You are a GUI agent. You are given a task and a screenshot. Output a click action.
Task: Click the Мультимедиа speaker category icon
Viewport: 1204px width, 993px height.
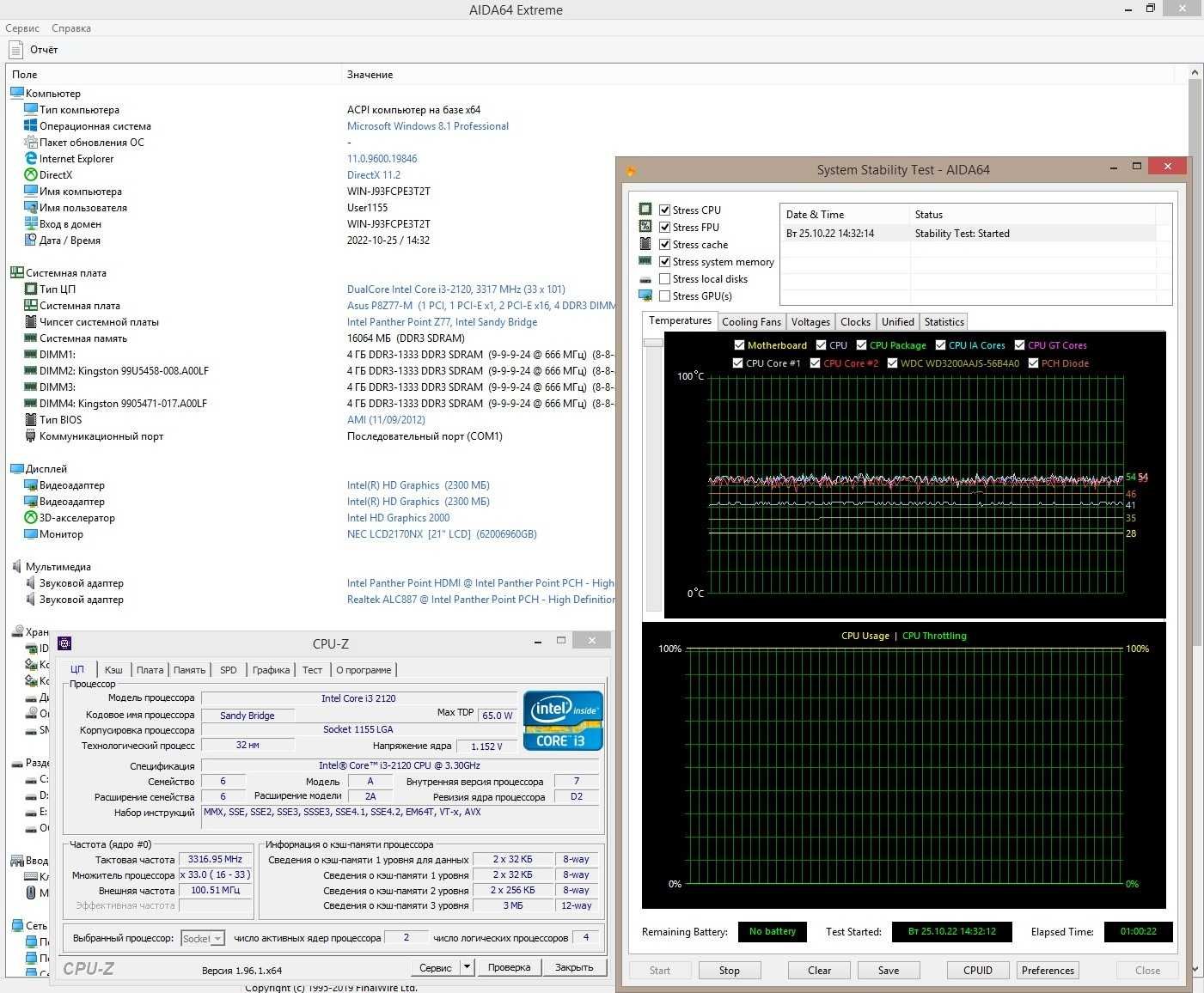point(16,566)
